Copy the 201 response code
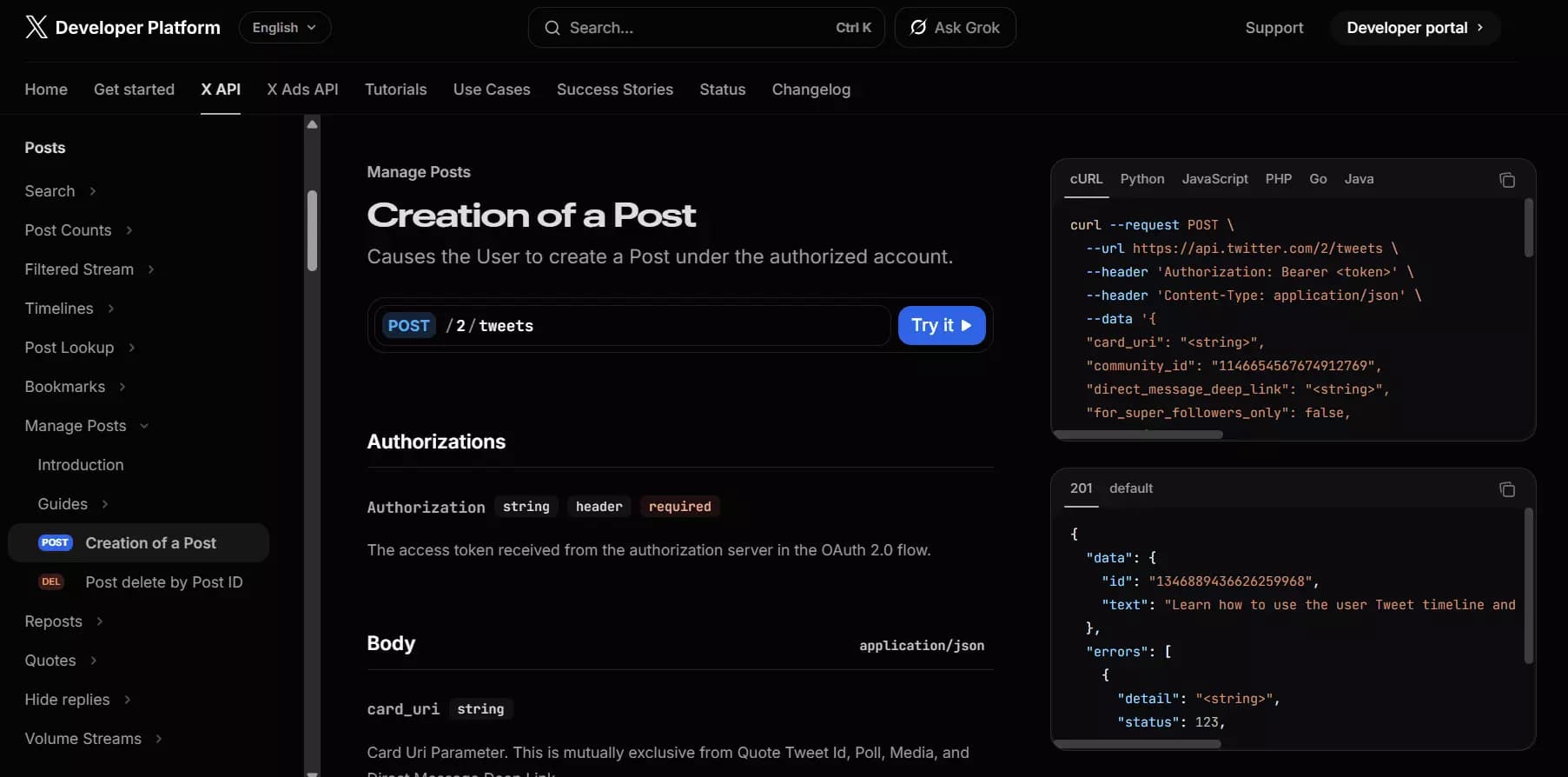 [1507, 489]
